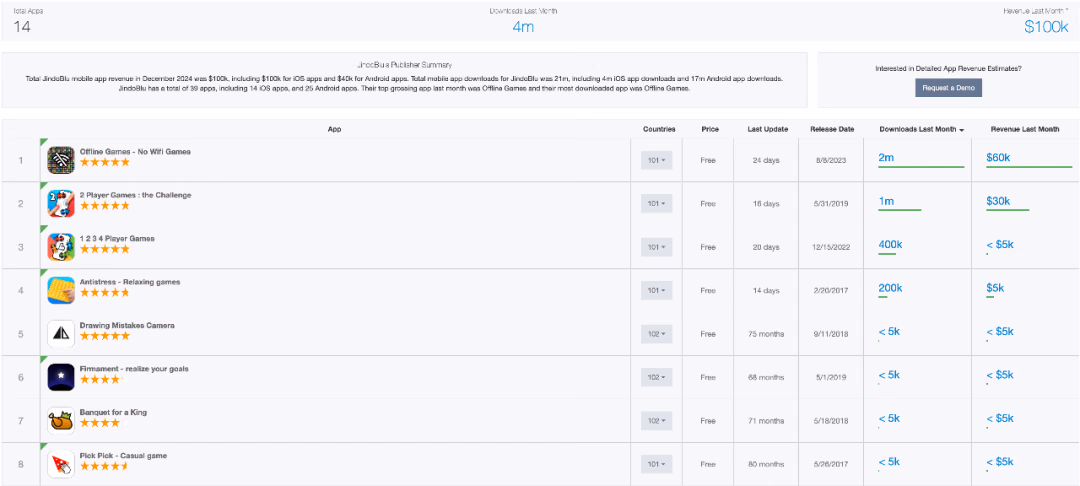The height and width of the screenshot is (486, 1080).
Task: Click the 1m downloads value
Action: point(886,201)
